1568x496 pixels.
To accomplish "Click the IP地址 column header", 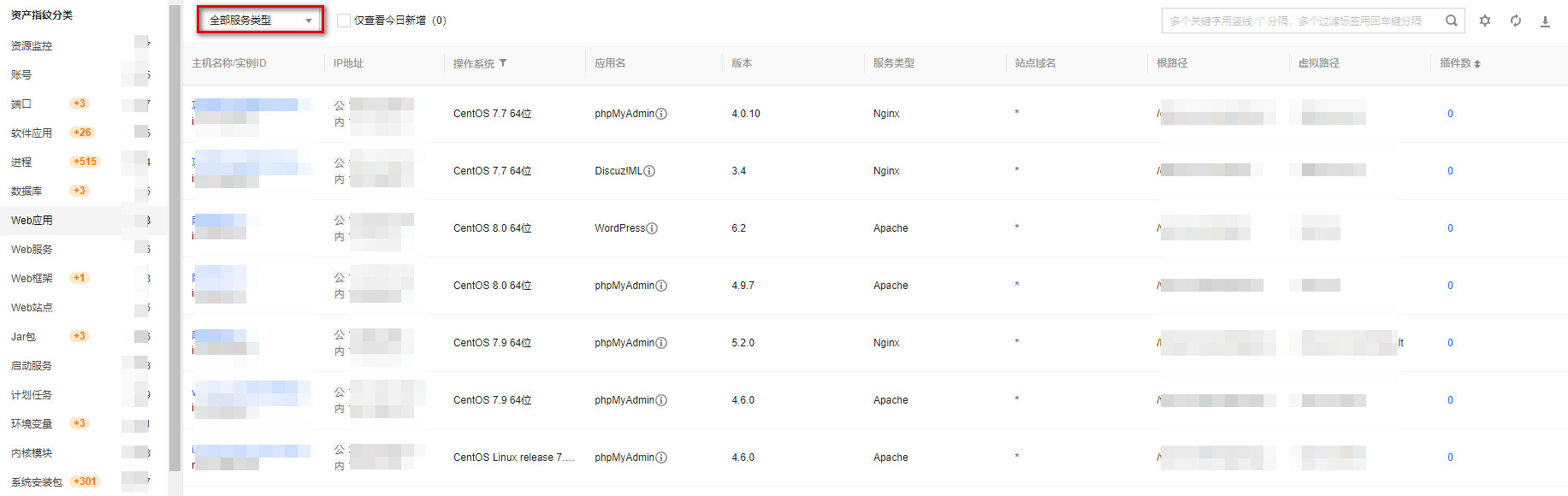I will pyautogui.click(x=348, y=63).
